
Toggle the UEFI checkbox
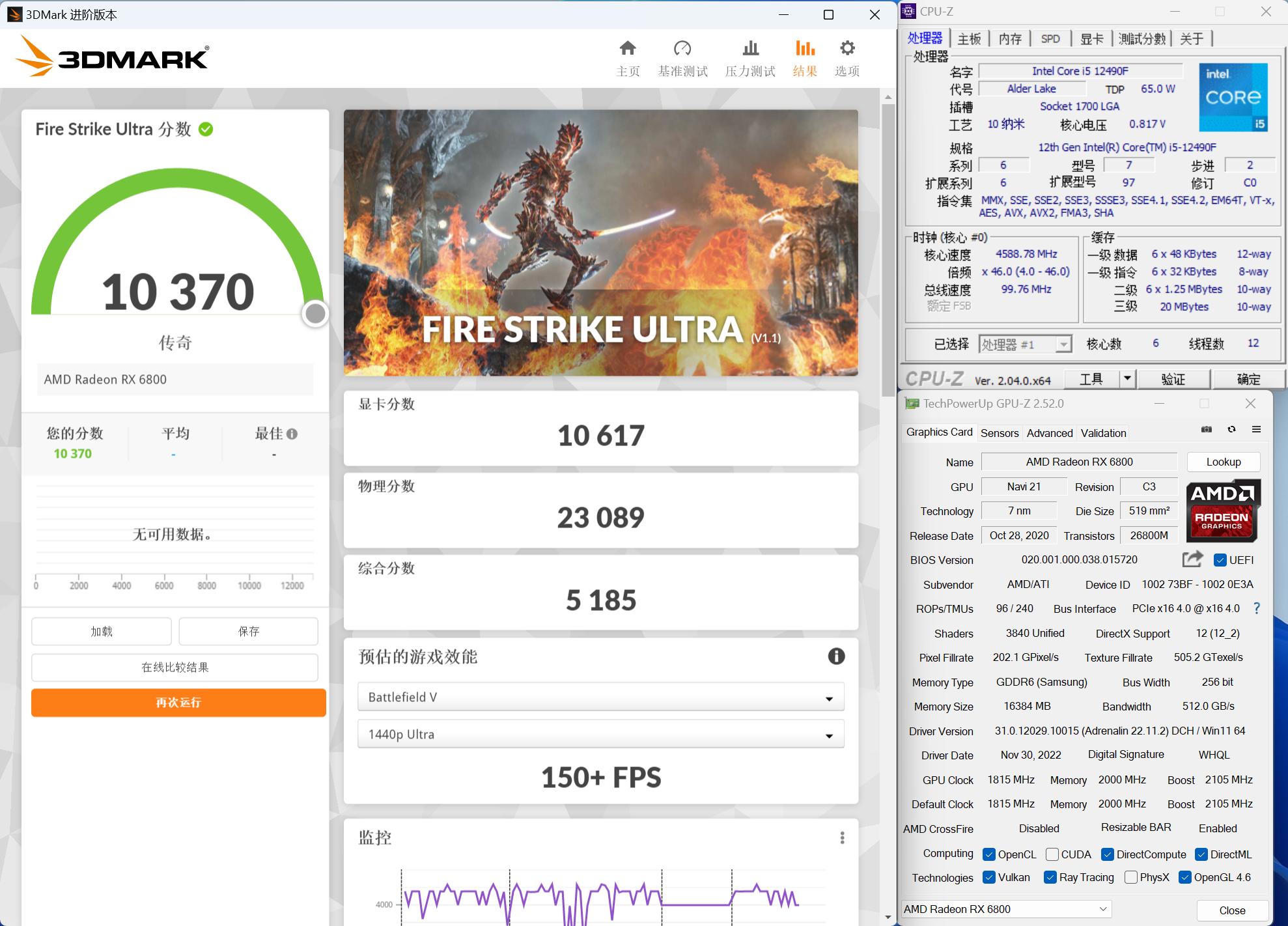click(x=1220, y=560)
